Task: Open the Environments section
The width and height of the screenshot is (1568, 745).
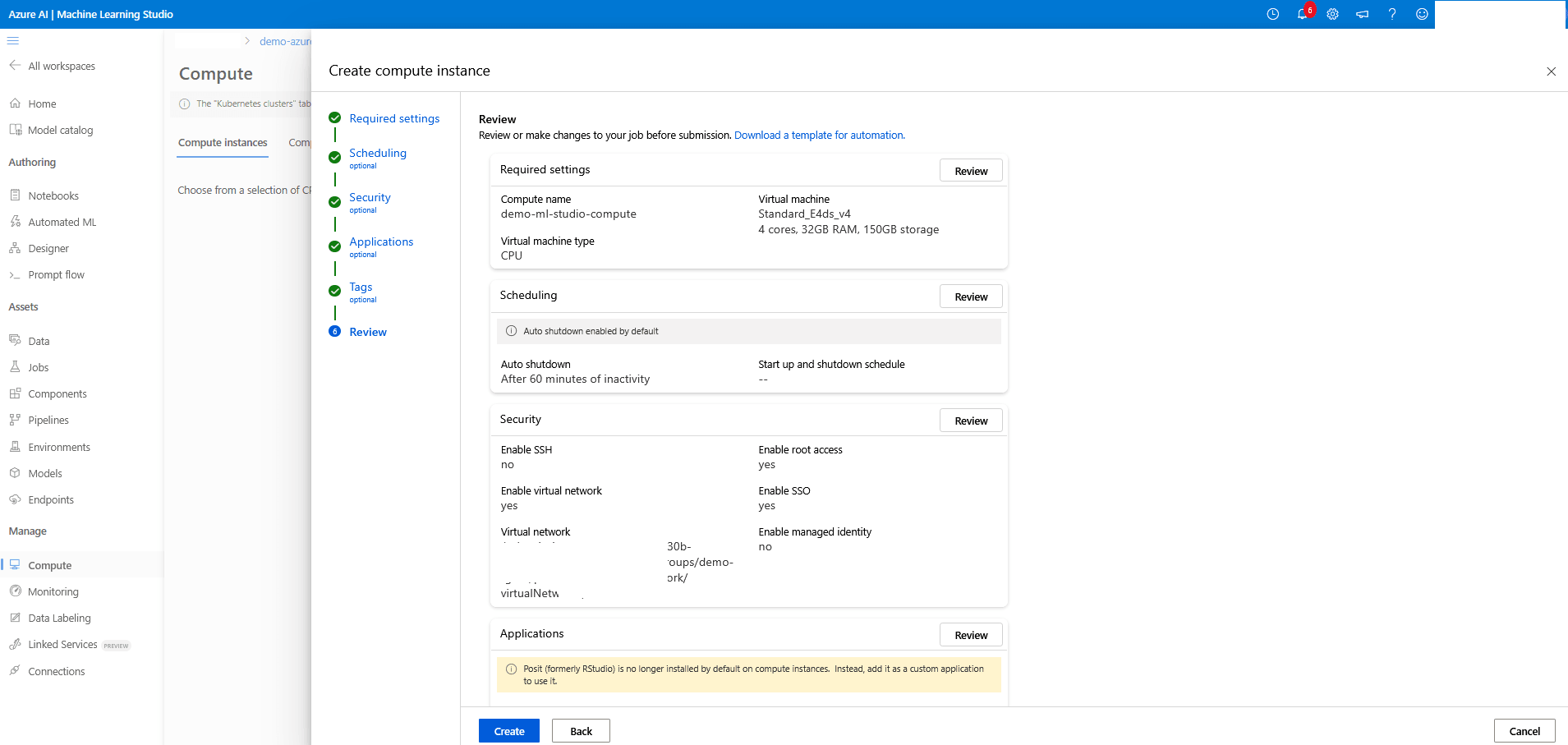Action: (x=58, y=447)
